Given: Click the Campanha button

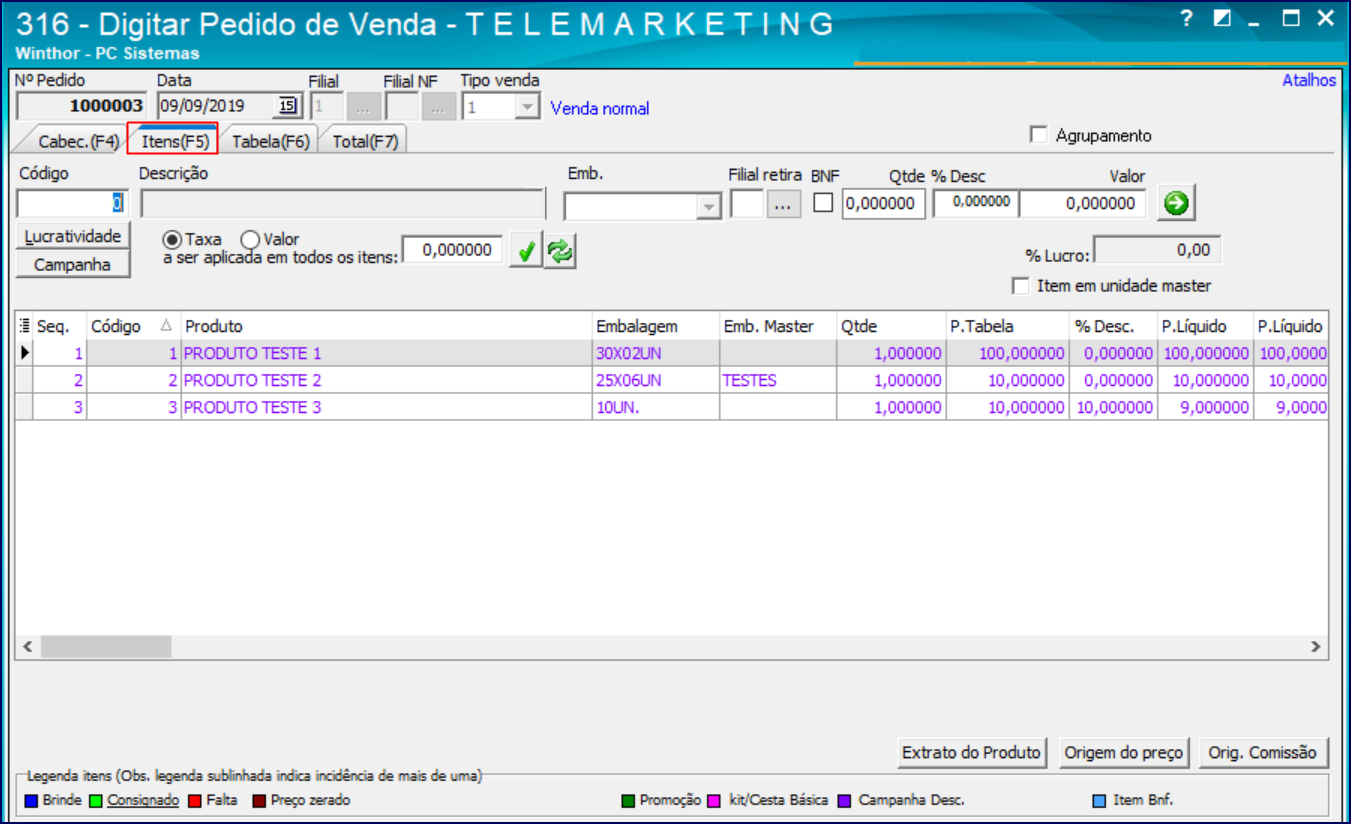Looking at the screenshot, I should (74, 264).
